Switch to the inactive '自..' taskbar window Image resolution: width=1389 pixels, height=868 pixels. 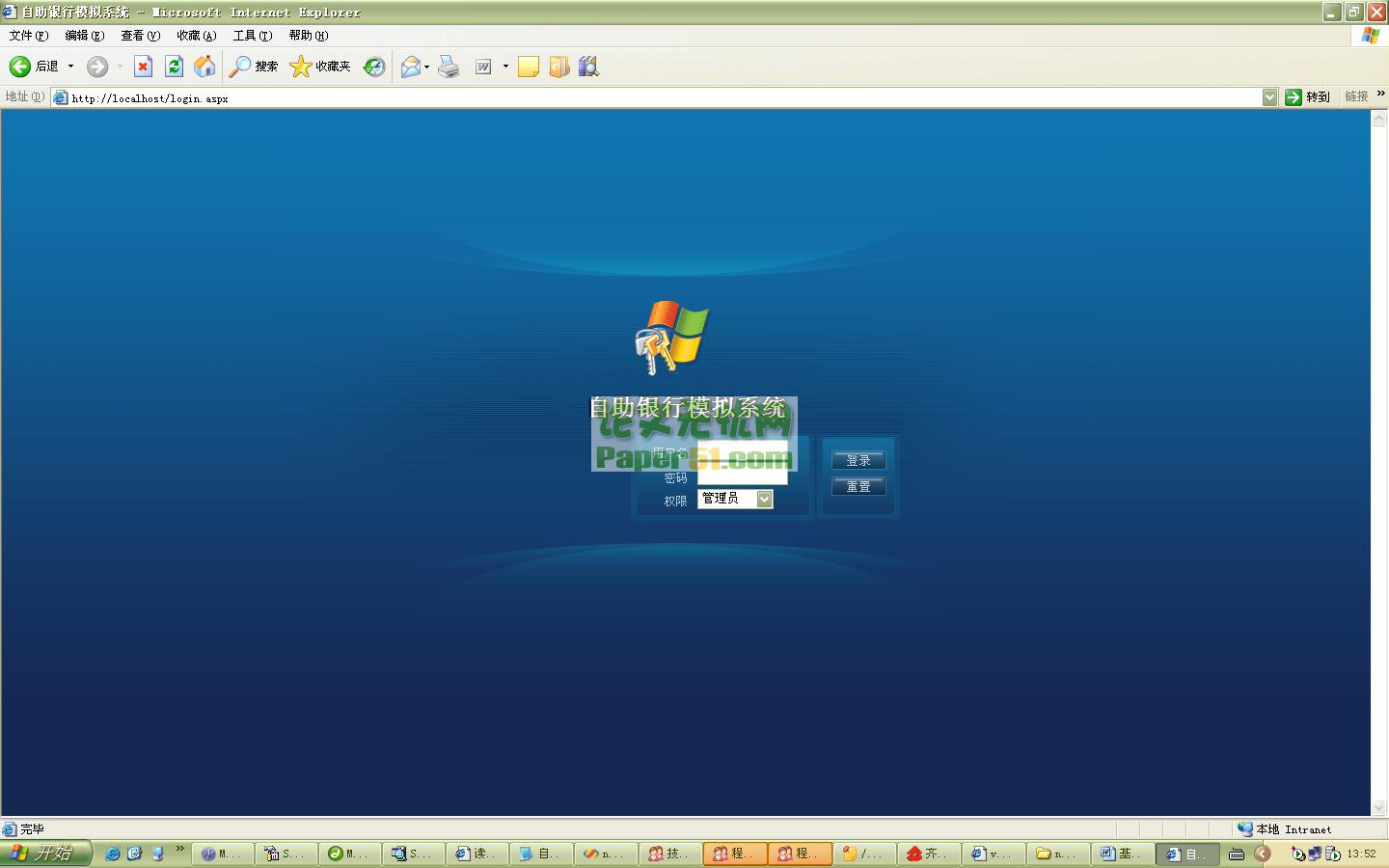539,854
